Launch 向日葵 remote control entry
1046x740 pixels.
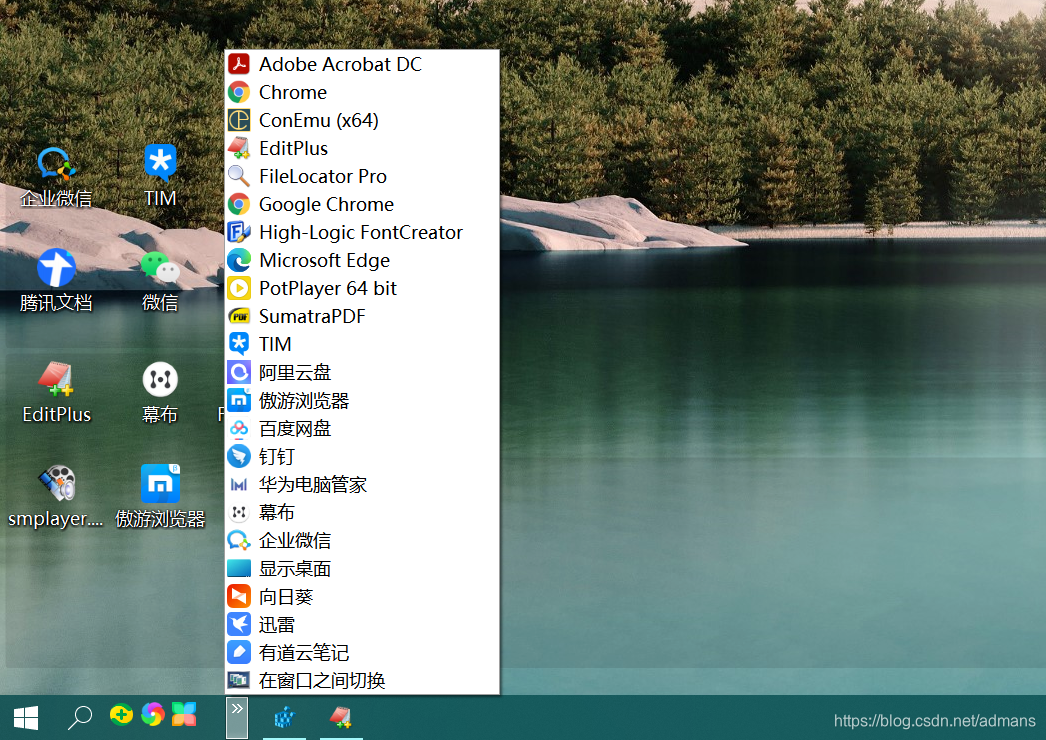[362, 597]
